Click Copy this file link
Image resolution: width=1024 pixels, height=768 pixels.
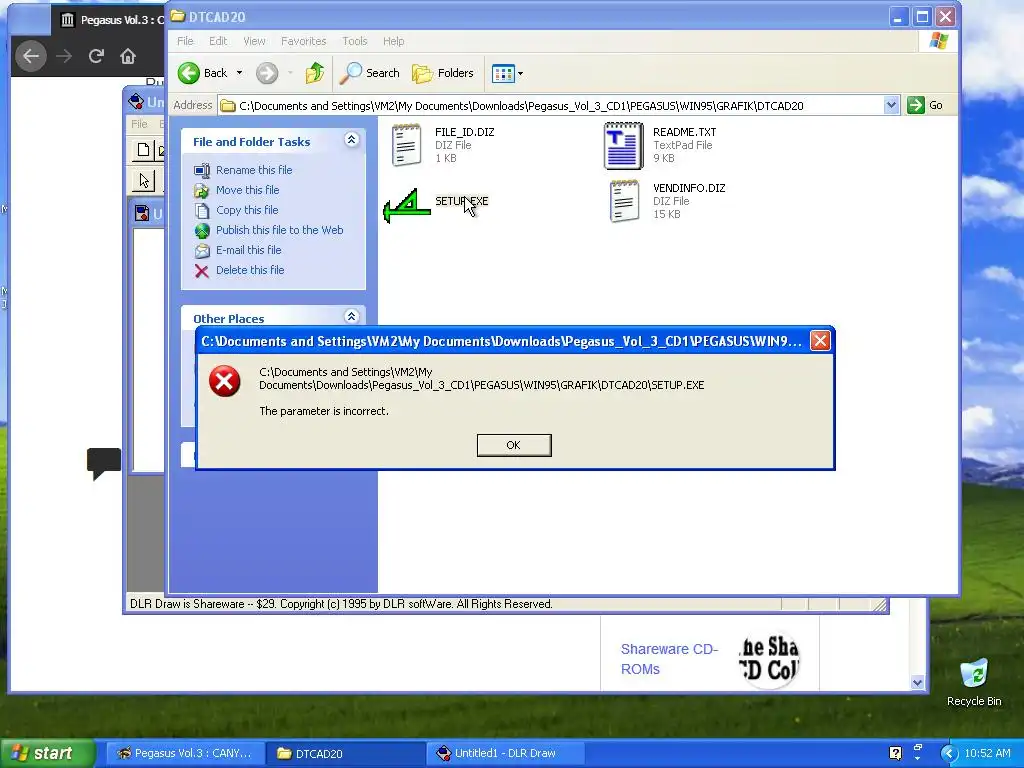click(247, 210)
